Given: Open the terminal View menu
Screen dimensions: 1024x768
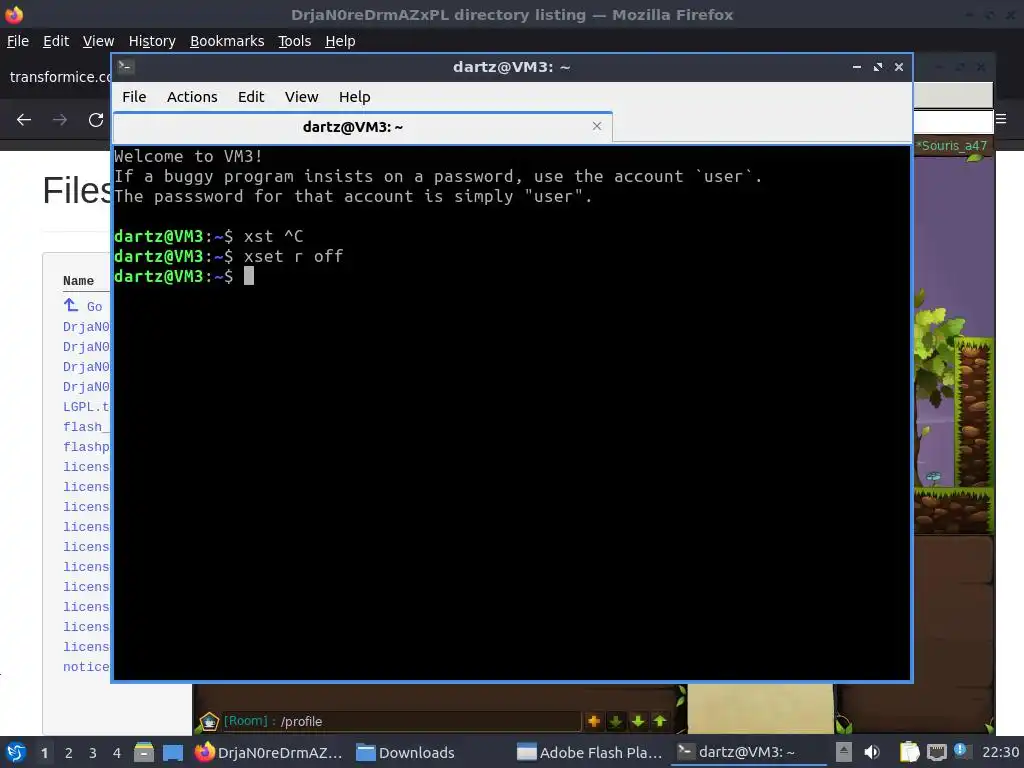Looking at the screenshot, I should [301, 97].
